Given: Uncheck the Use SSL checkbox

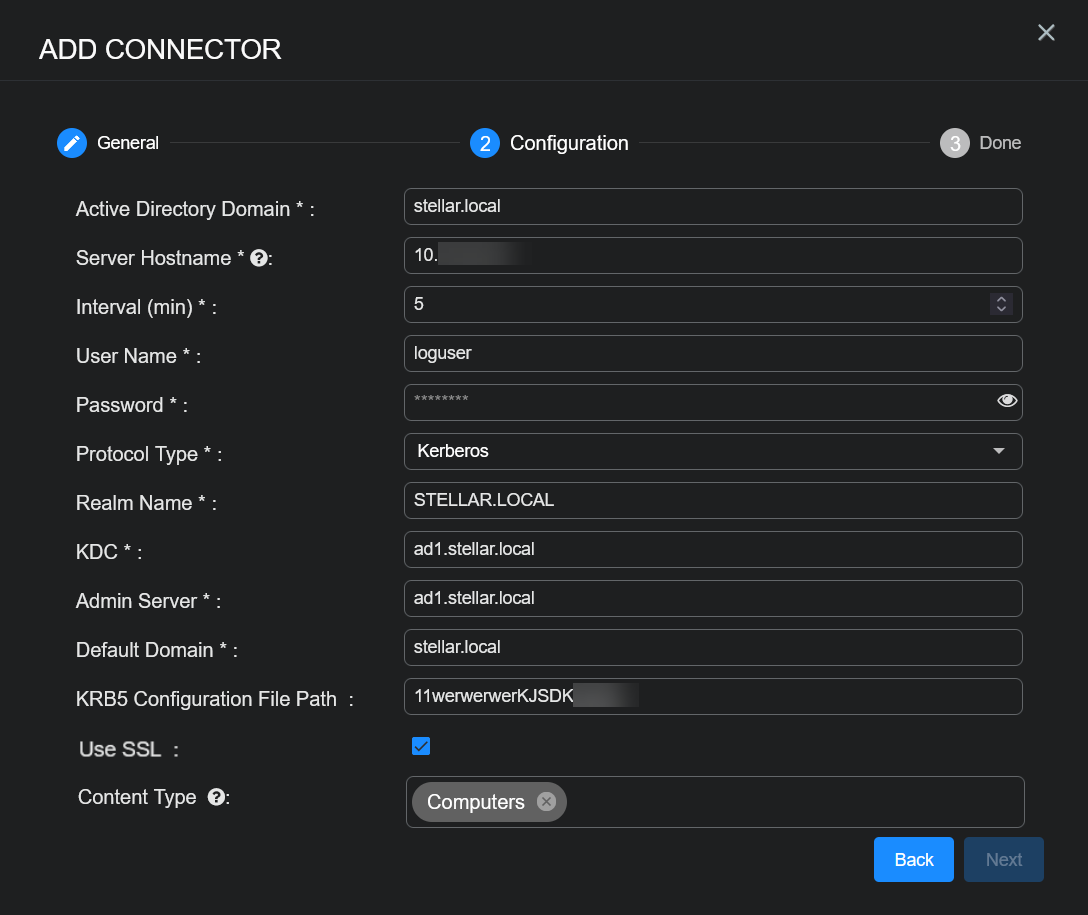Looking at the screenshot, I should pyautogui.click(x=421, y=746).
